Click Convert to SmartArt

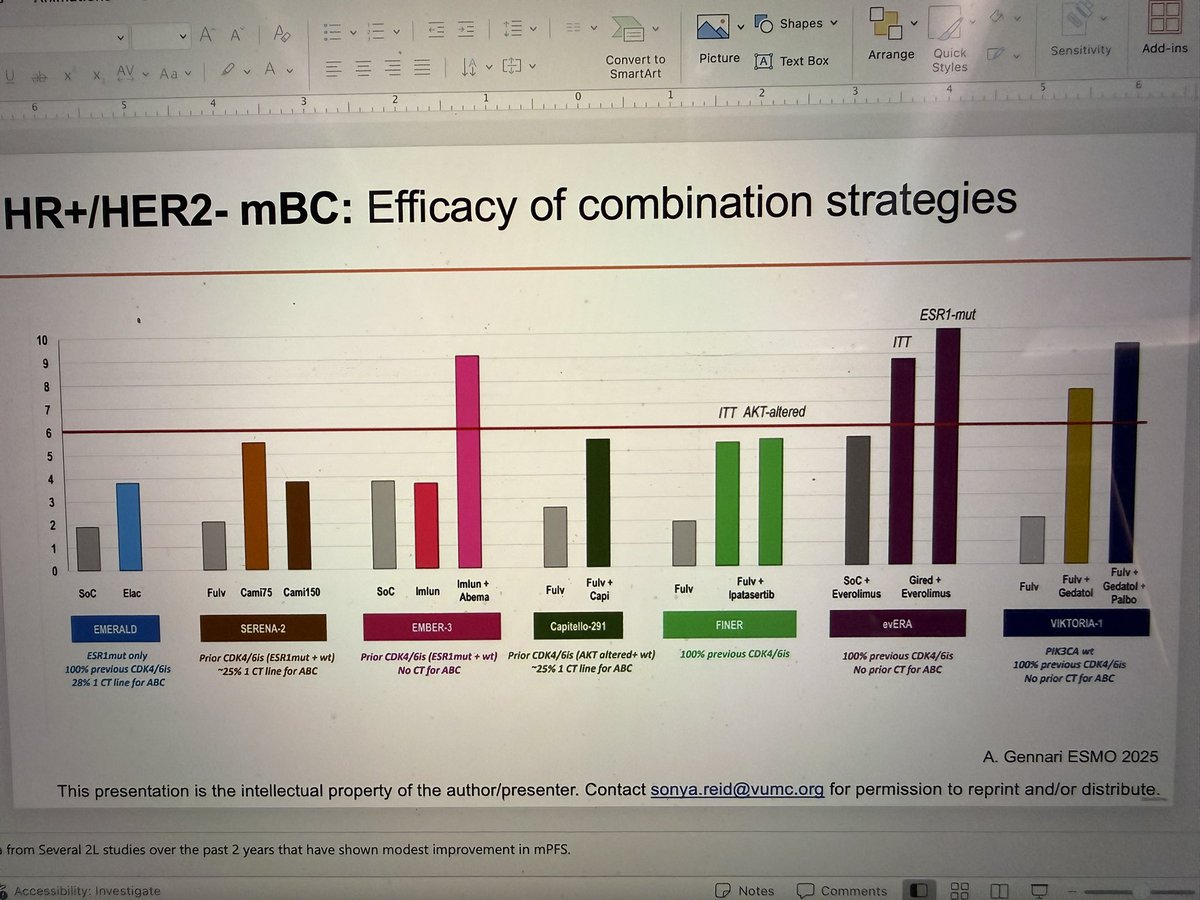tap(635, 45)
